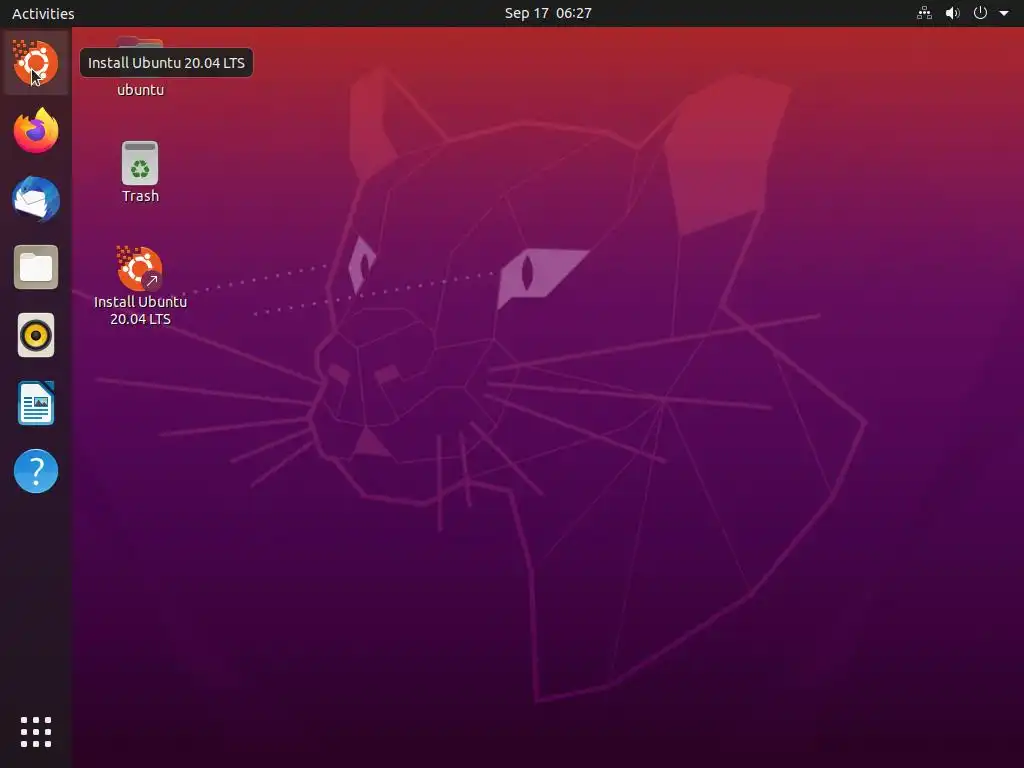This screenshot has height=768, width=1024.
Task: Expand the system menu arrow in top bar
Action: coord(1004,13)
